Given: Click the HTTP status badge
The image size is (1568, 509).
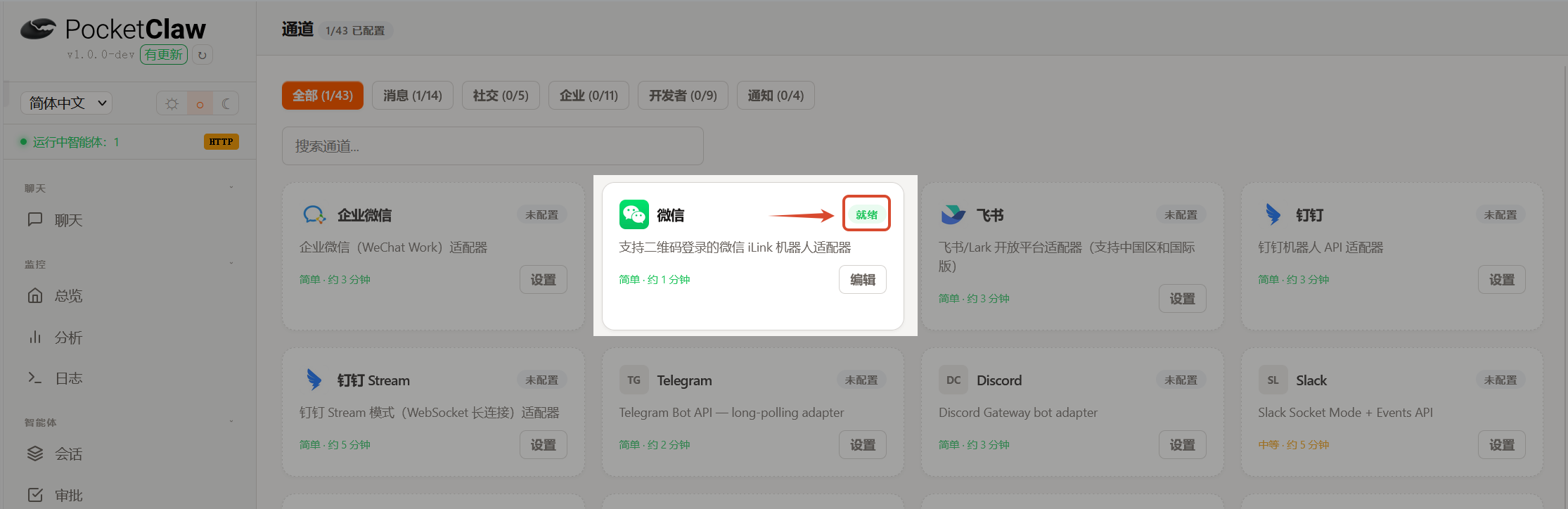Looking at the screenshot, I should click(221, 142).
